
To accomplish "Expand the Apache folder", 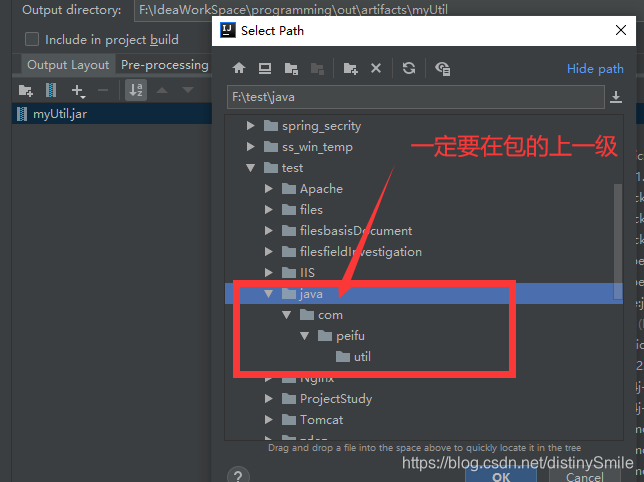I will point(269,188).
